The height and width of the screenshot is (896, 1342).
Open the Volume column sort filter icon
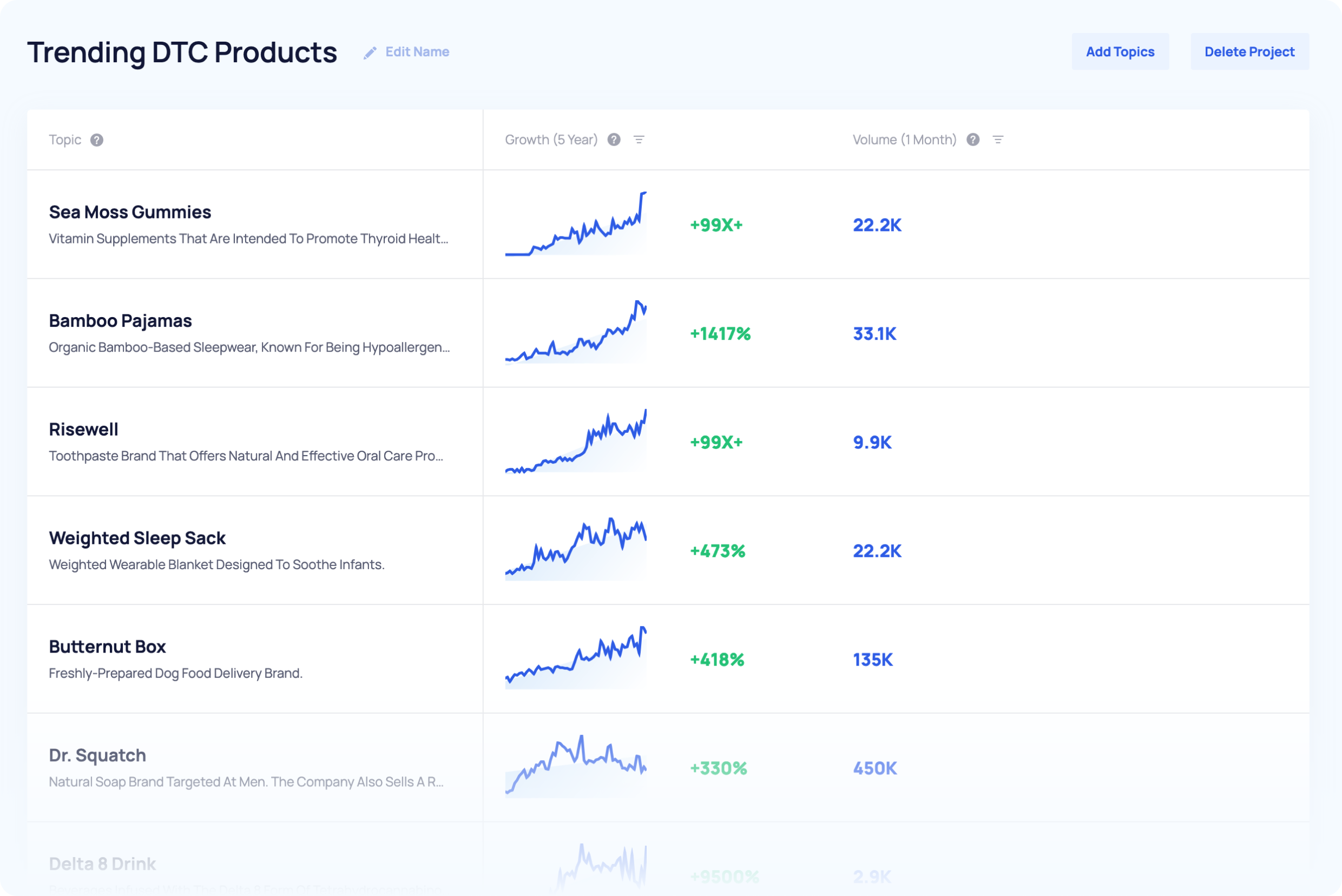point(998,140)
